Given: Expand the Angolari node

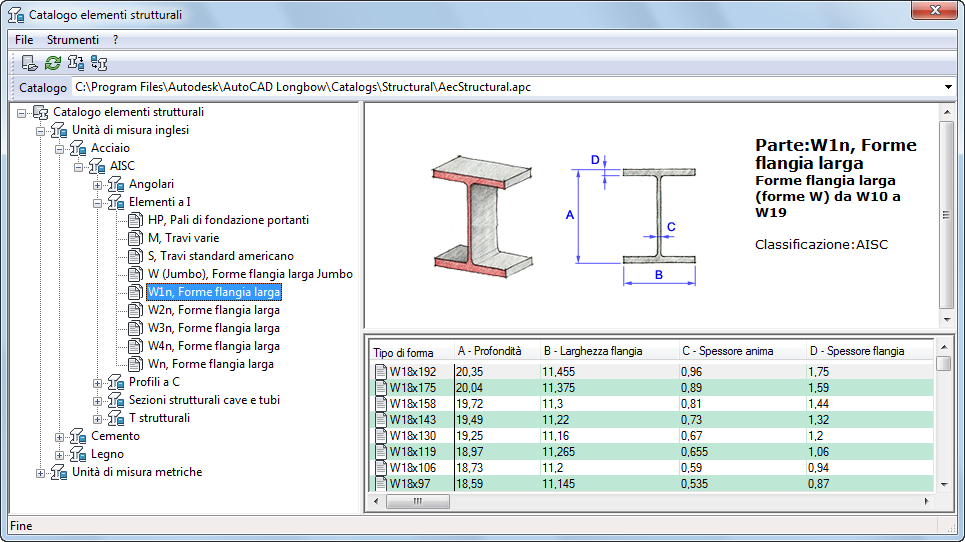Looking at the screenshot, I should point(97,185).
